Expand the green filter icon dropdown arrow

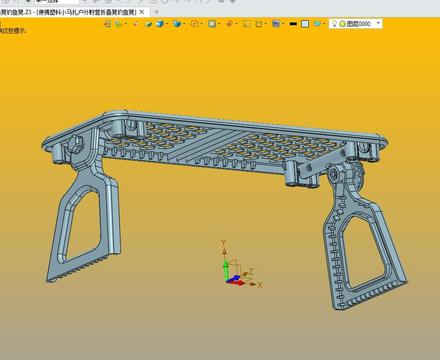click(x=125, y=24)
